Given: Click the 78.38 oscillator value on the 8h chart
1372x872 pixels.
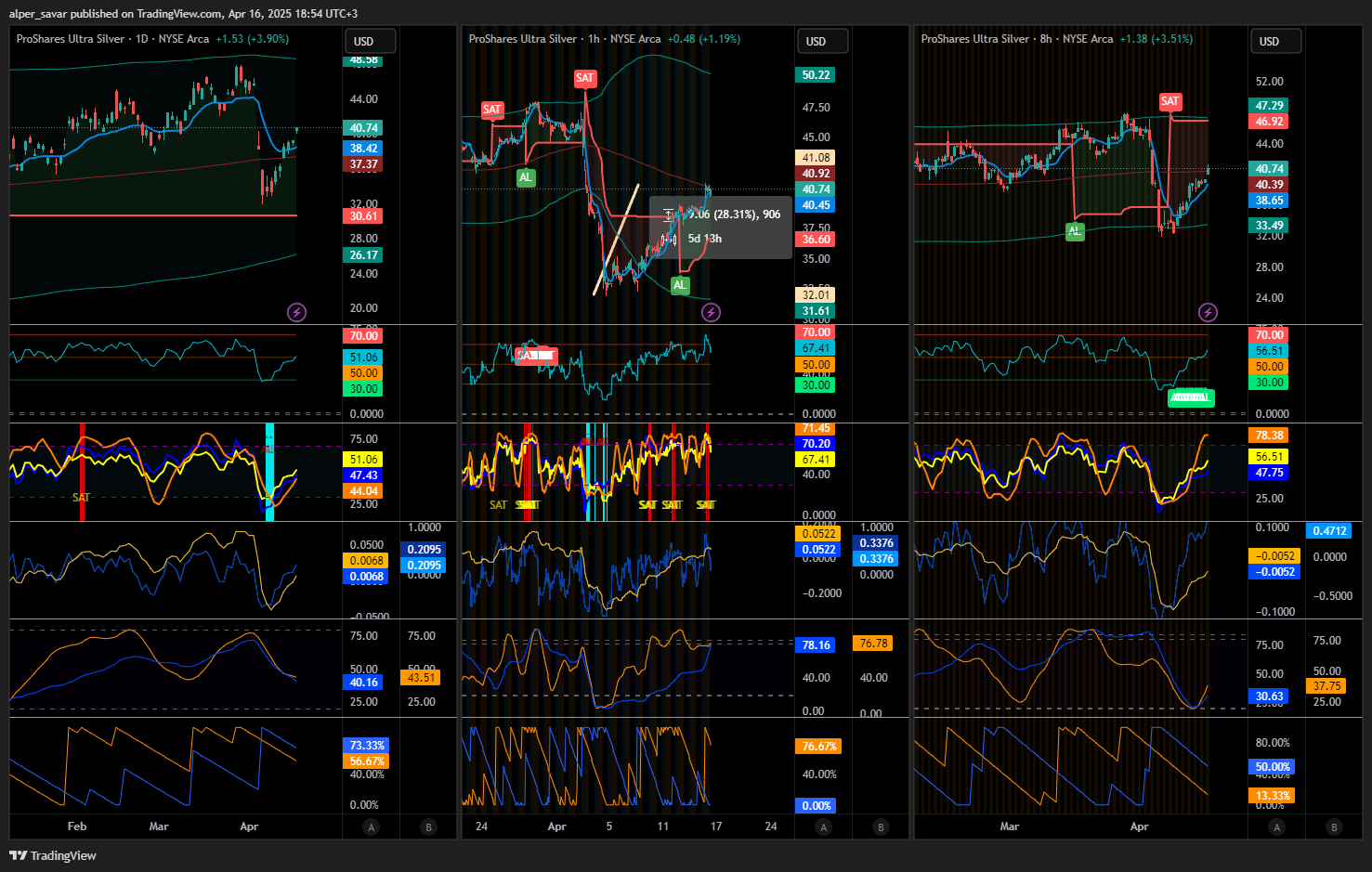Looking at the screenshot, I should click(1269, 436).
